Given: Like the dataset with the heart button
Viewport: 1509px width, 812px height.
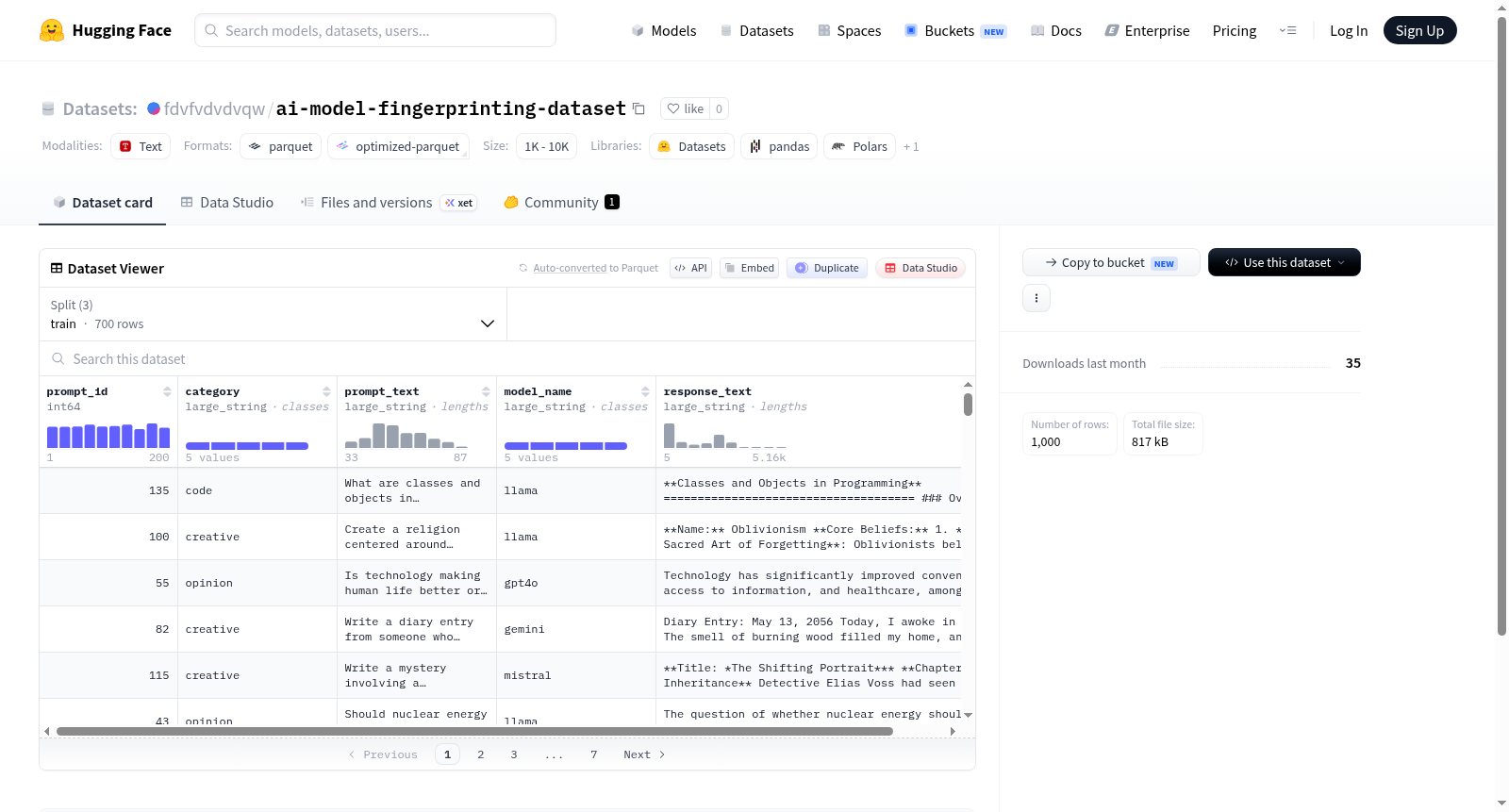Looking at the screenshot, I should tap(686, 108).
